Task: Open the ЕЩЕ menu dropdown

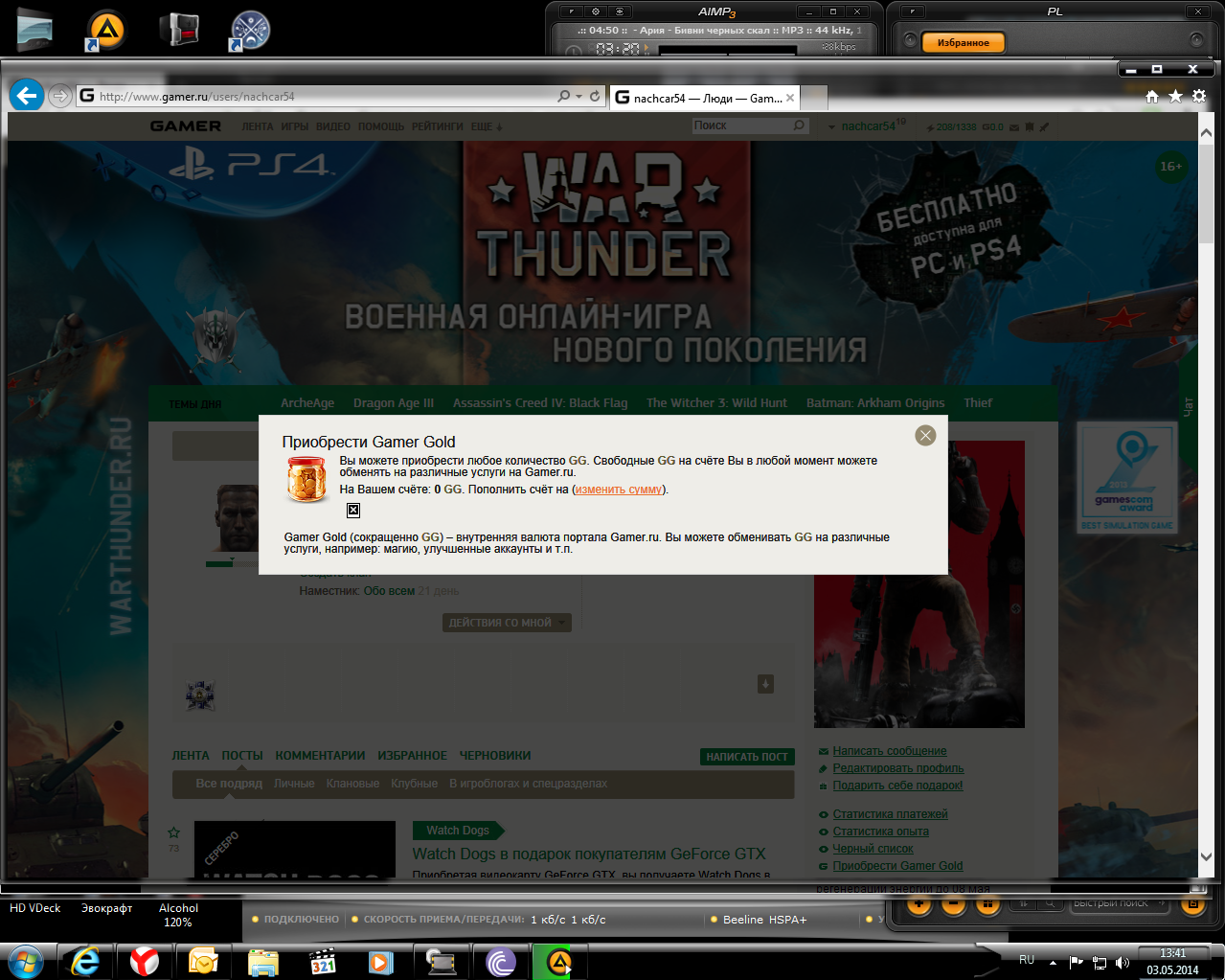Action: pyautogui.click(x=487, y=126)
